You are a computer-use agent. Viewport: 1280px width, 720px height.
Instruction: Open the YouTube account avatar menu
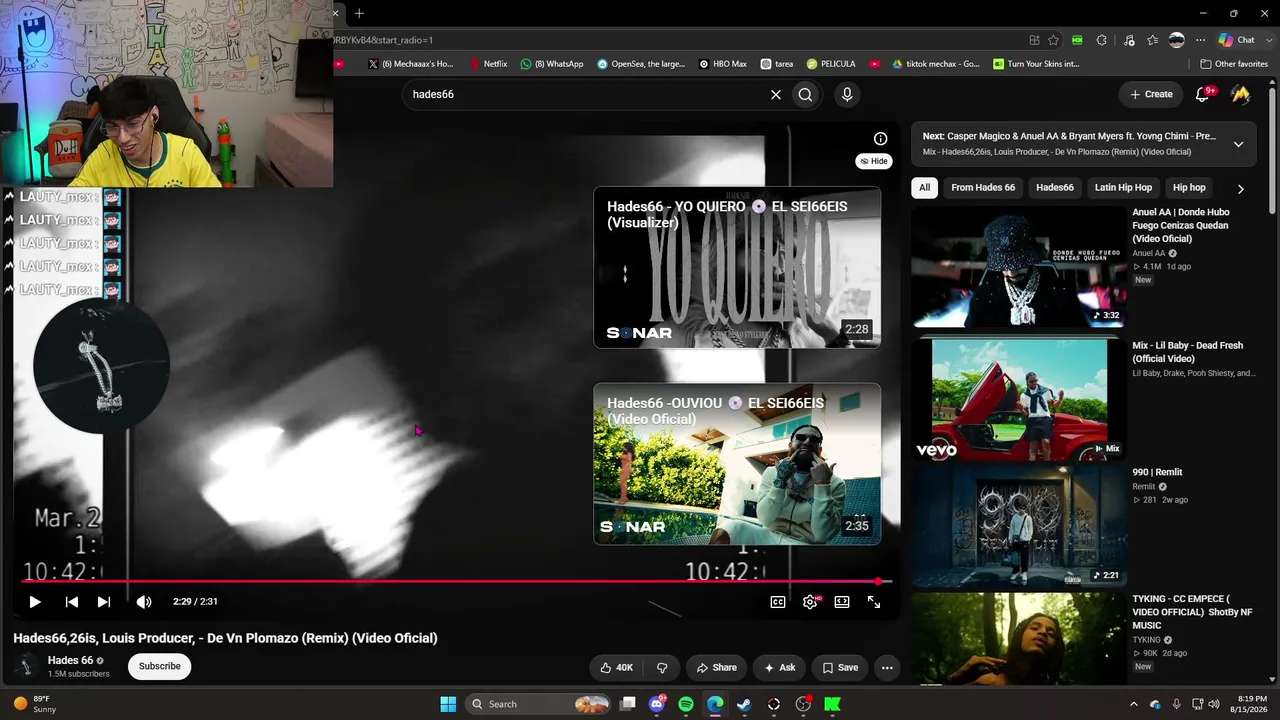[1240, 94]
